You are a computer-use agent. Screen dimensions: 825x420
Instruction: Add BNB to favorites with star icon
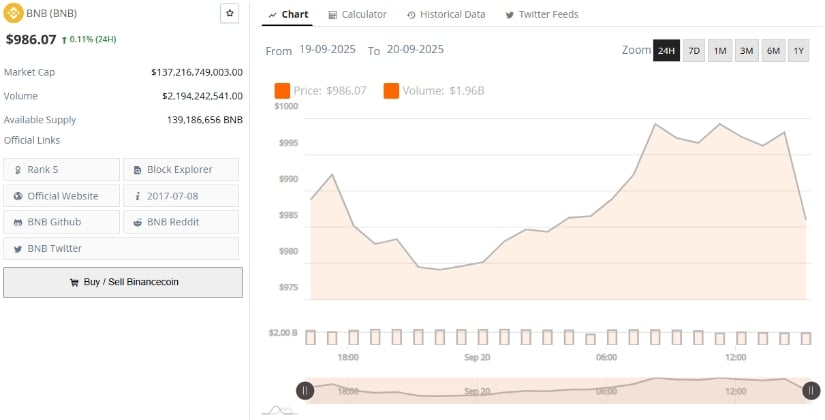point(229,13)
